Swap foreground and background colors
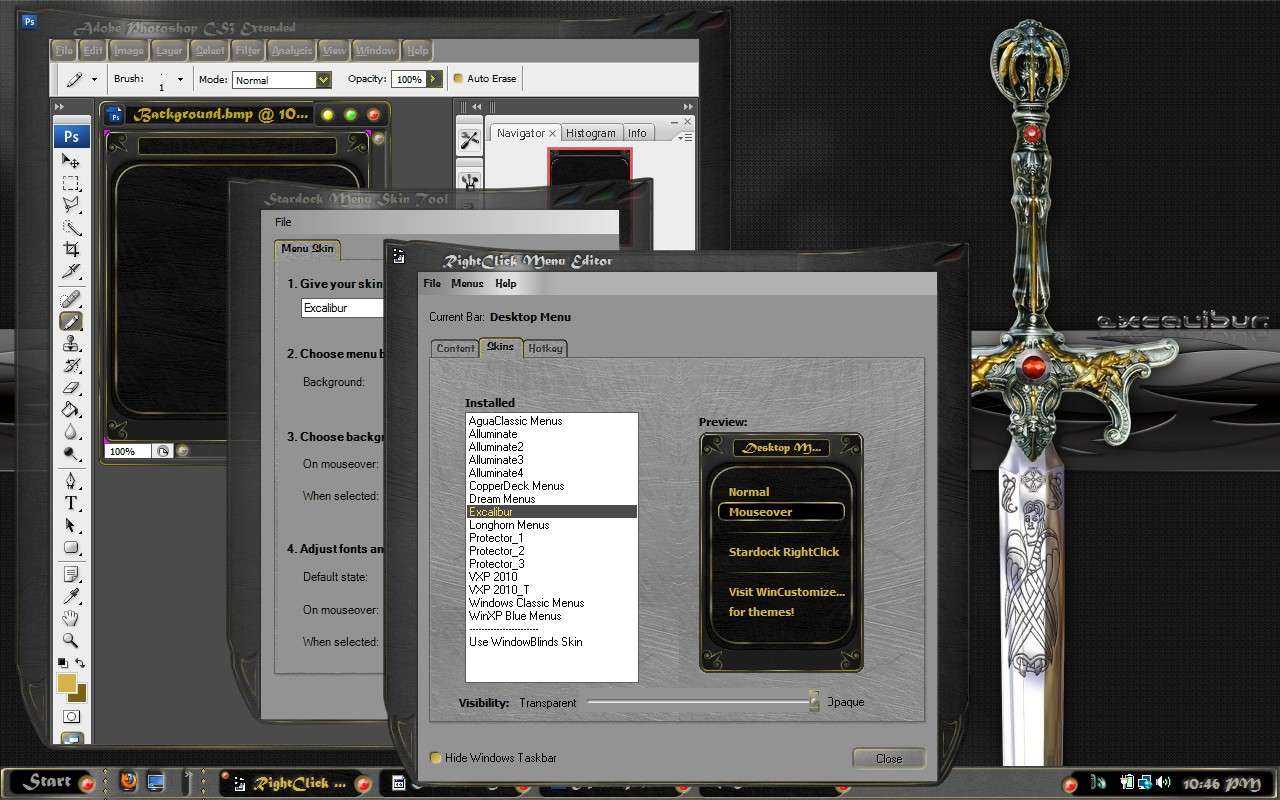The width and height of the screenshot is (1280, 800). click(80, 663)
